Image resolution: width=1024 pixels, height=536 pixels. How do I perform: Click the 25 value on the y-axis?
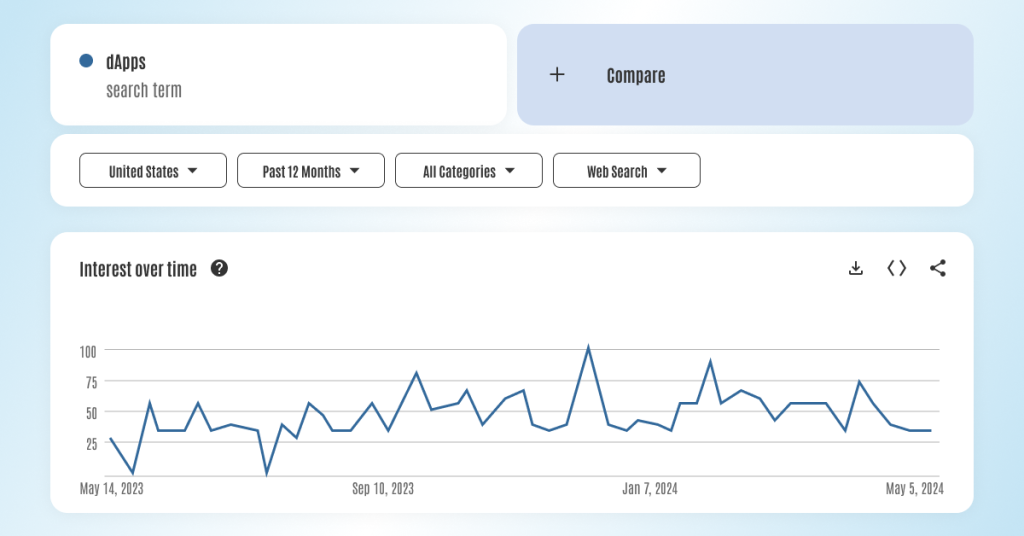coord(90,443)
